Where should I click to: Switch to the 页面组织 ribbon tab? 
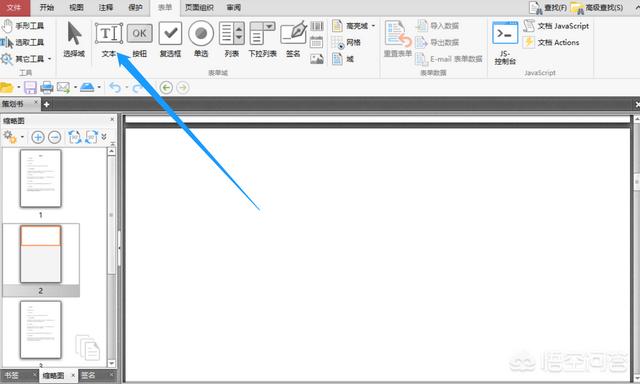[199, 7]
